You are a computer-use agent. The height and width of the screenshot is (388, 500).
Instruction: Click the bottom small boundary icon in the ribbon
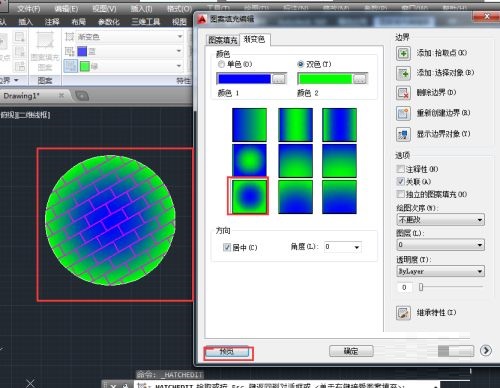point(20,66)
